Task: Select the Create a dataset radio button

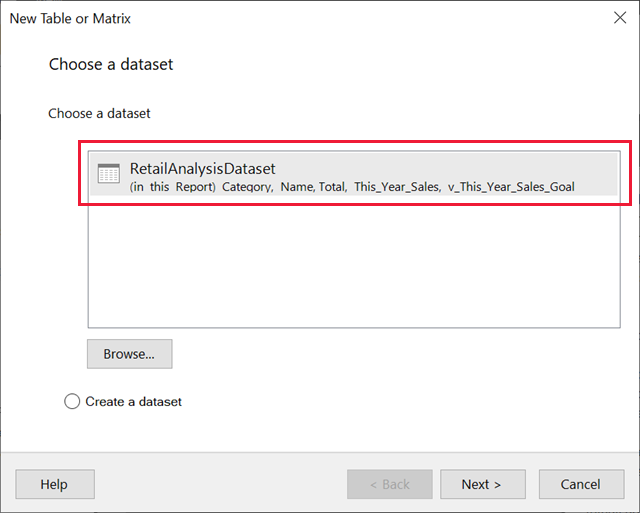Action: click(x=72, y=401)
